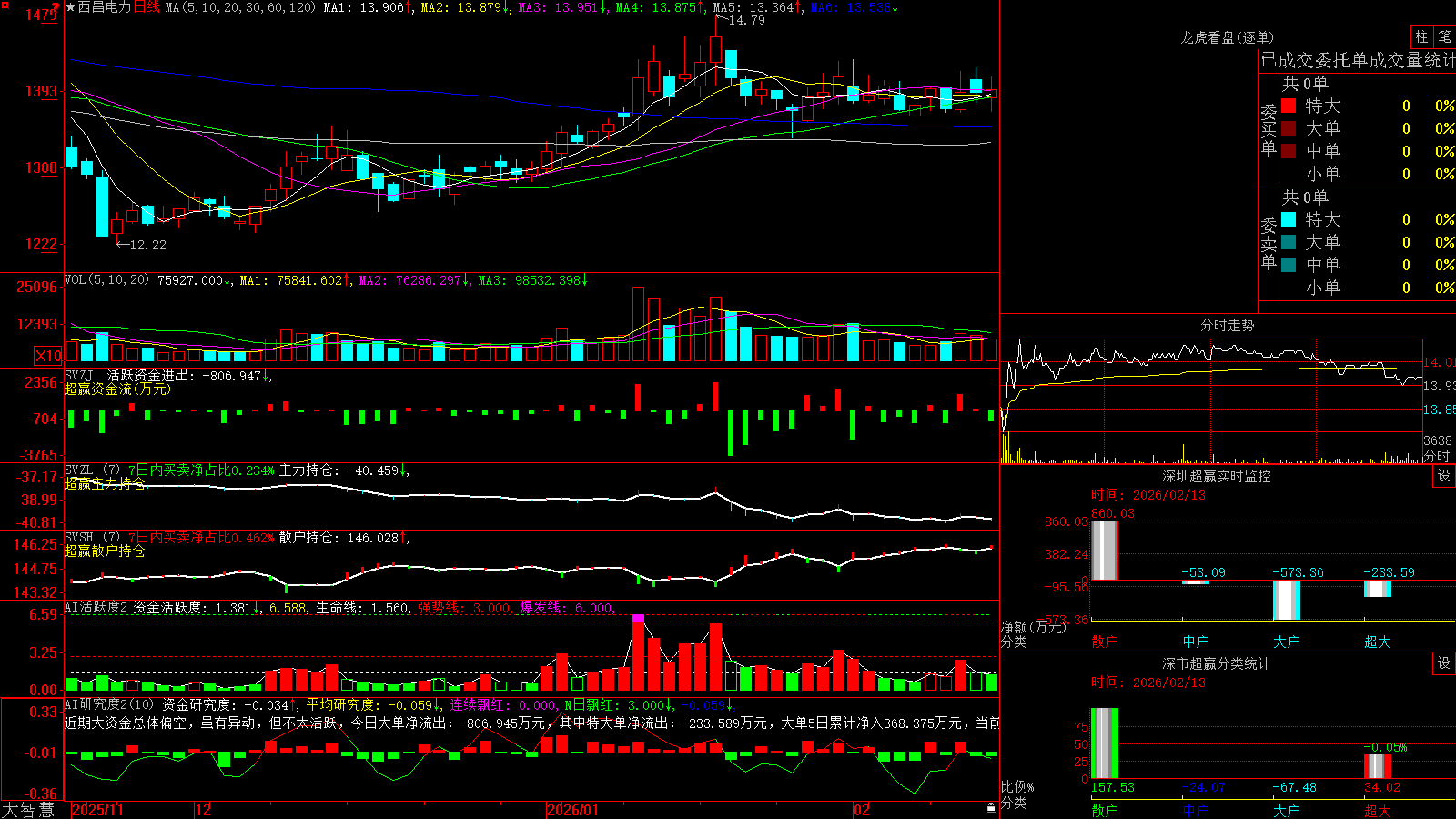The height and width of the screenshot is (819, 1456).
Task: Click the 大户 bar showing -573.36
Action: (1287, 600)
